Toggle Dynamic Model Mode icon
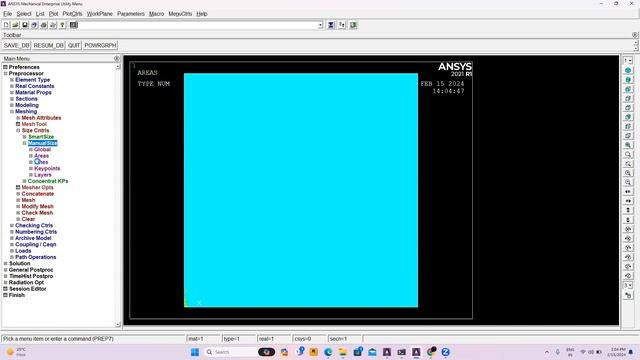Viewport: 640px width, 360px height. 628,295
